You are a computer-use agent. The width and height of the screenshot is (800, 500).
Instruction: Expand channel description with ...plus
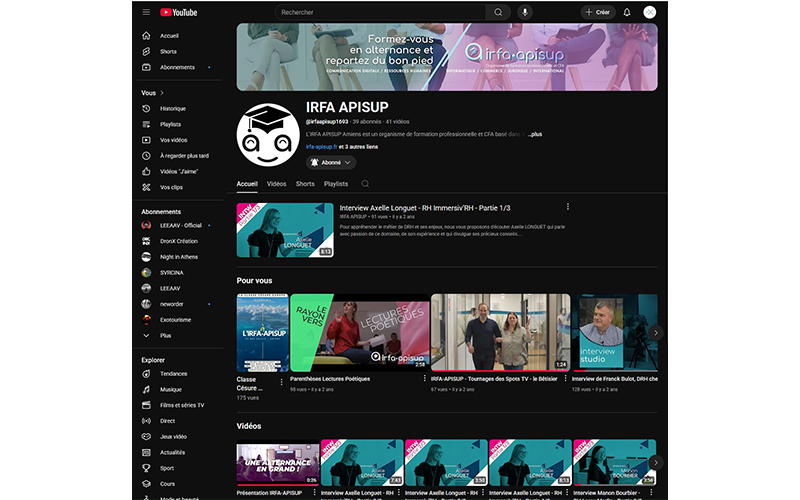point(534,135)
